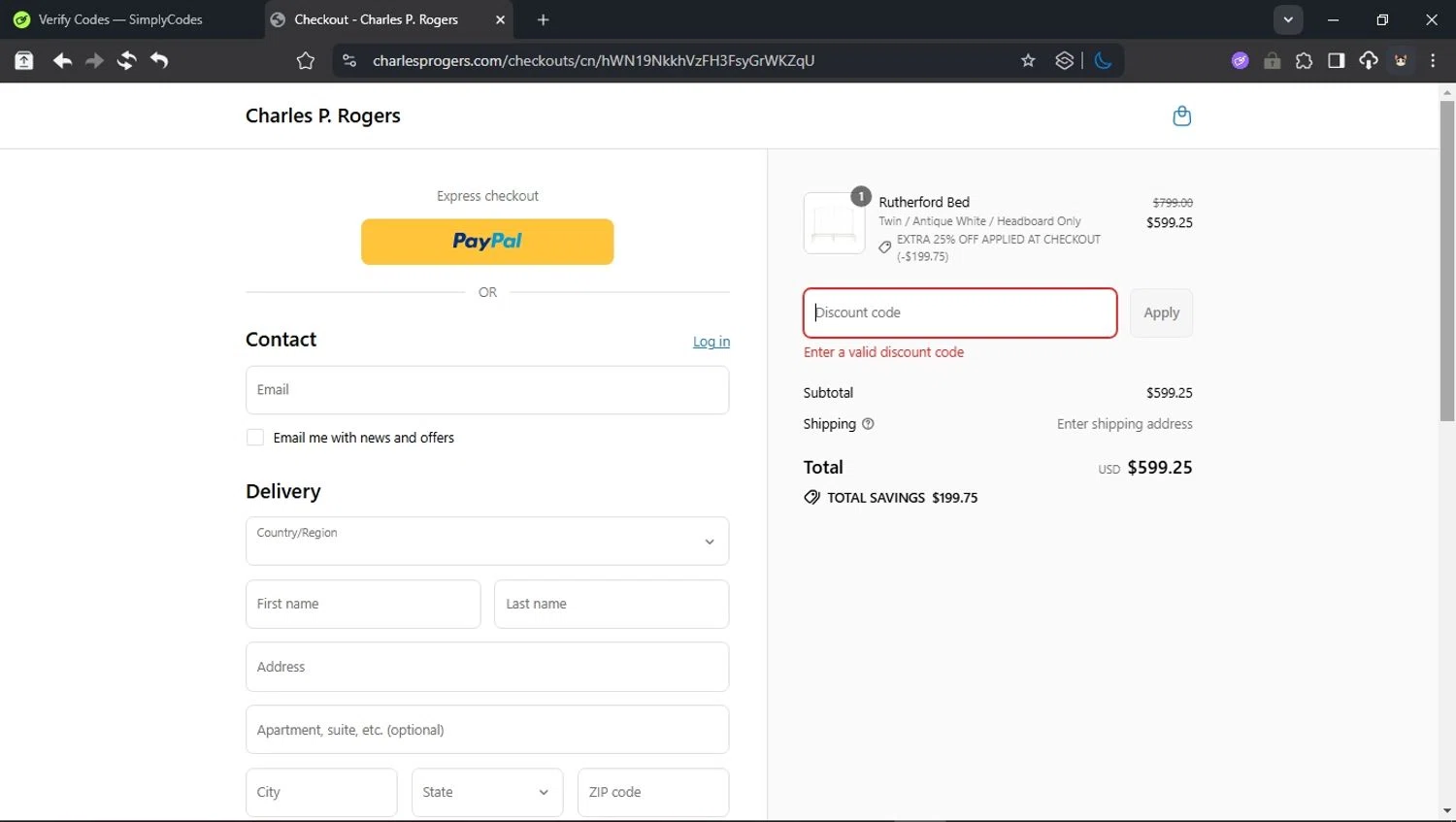Click the 'Enter shipping address' text
1456x822 pixels.
pyautogui.click(x=1124, y=424)
